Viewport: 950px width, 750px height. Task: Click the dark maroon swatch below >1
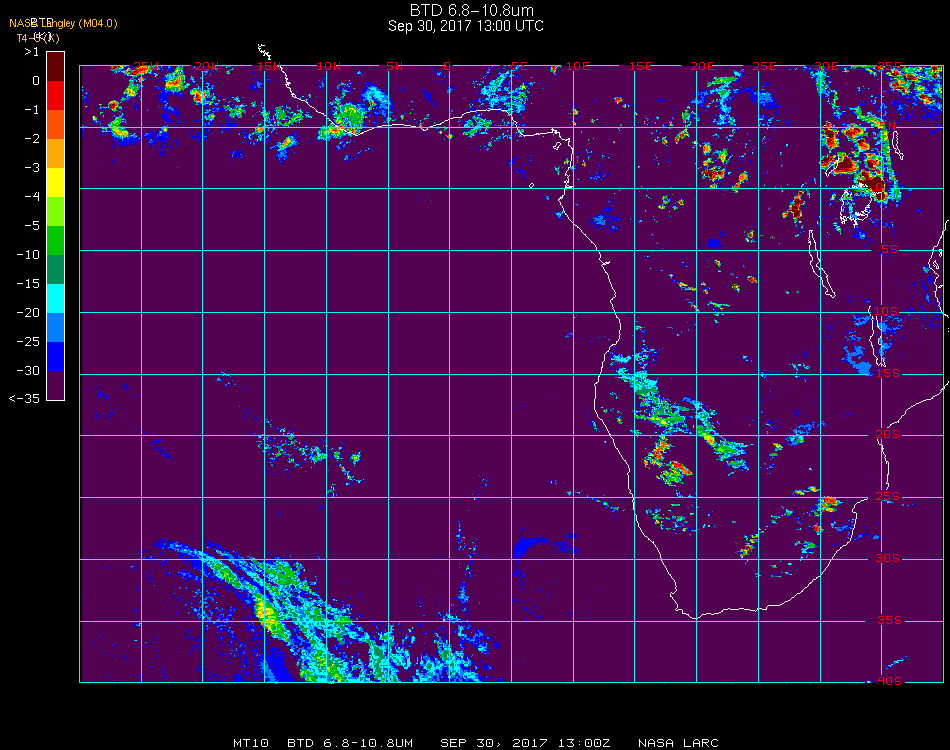55,66
